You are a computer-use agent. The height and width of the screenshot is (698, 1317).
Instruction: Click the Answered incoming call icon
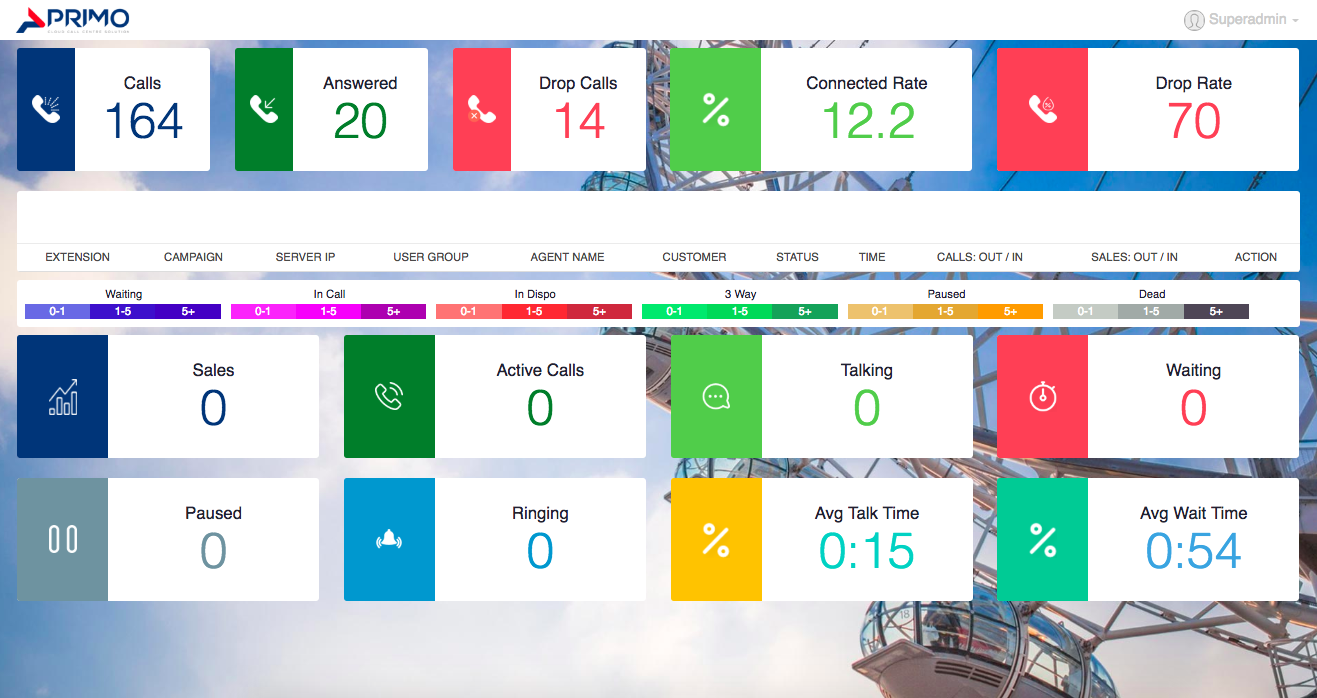[264, 109]
